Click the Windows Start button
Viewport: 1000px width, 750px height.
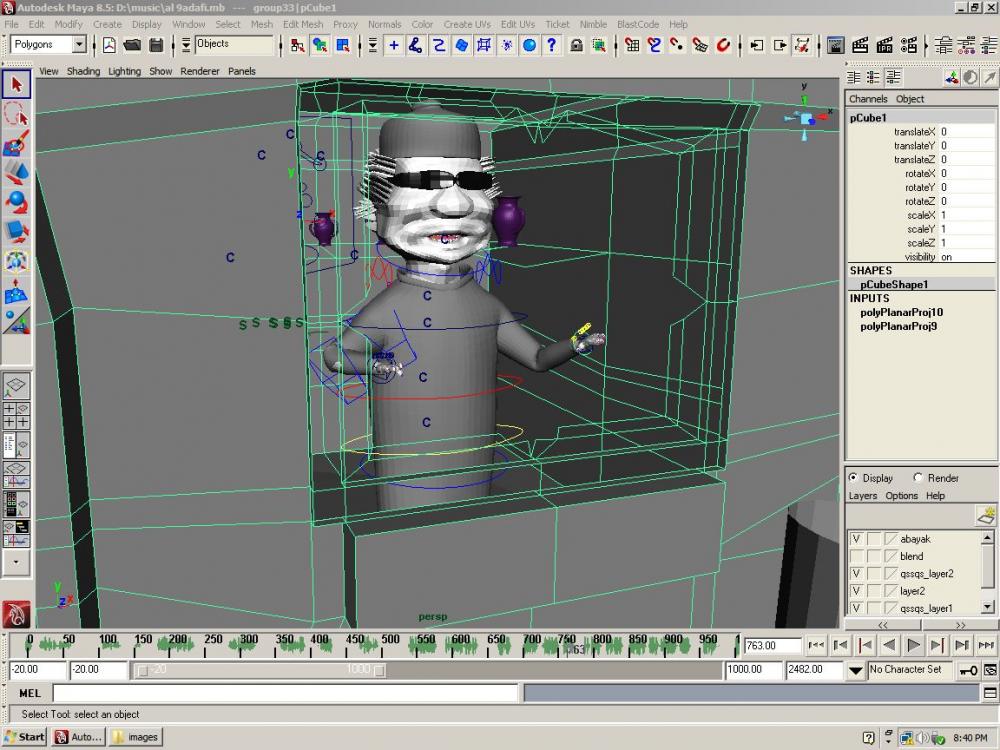(x=24, y=737)
